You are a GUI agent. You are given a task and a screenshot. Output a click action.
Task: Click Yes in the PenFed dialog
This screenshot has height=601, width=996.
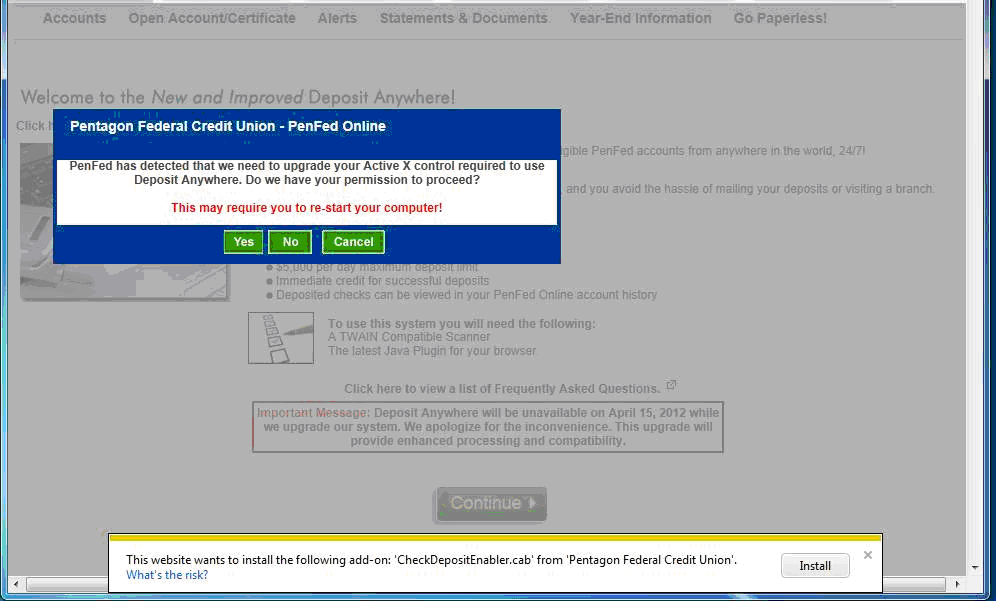[x=243, y=242]
